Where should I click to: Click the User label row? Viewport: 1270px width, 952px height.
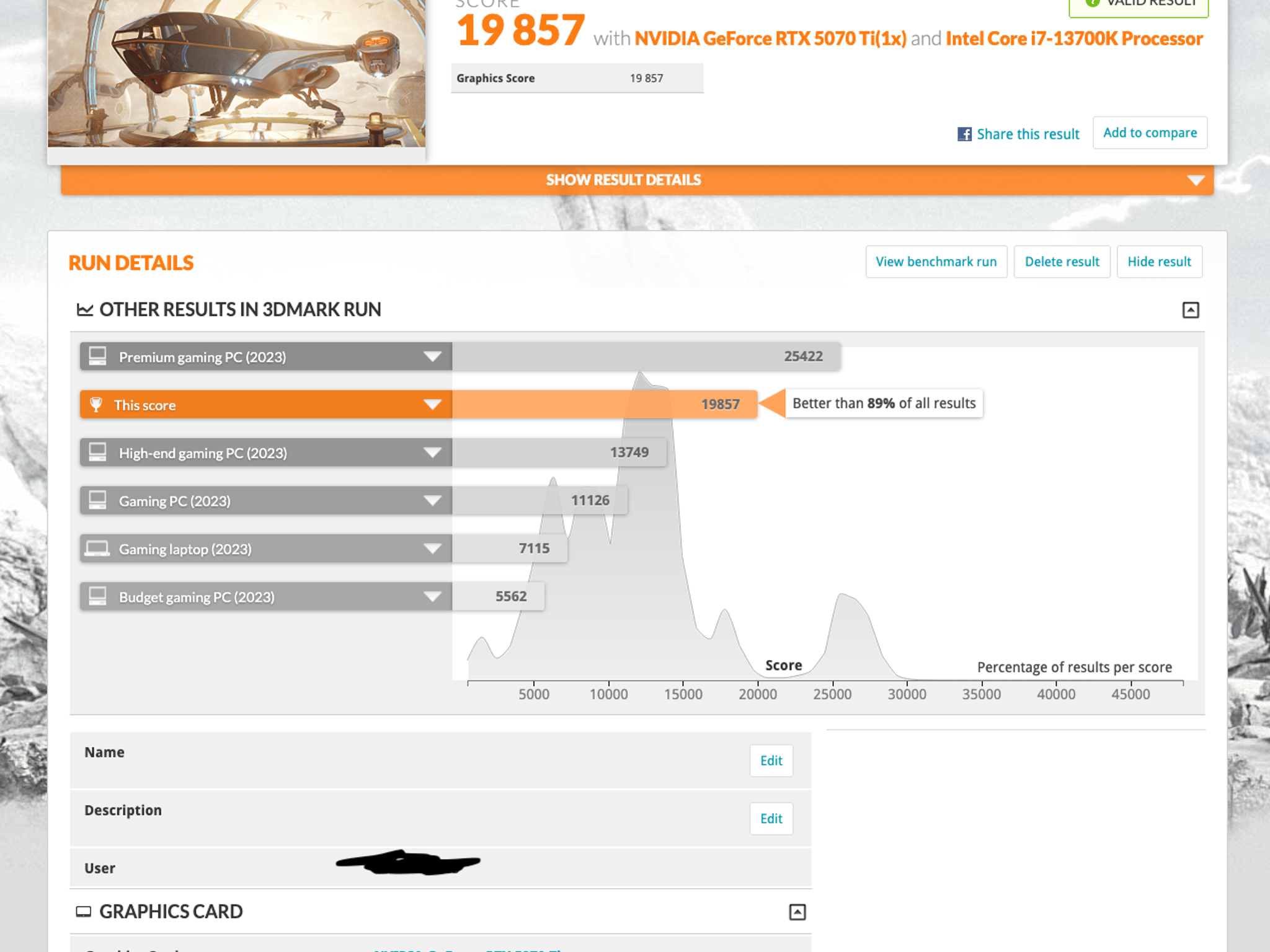441,868
